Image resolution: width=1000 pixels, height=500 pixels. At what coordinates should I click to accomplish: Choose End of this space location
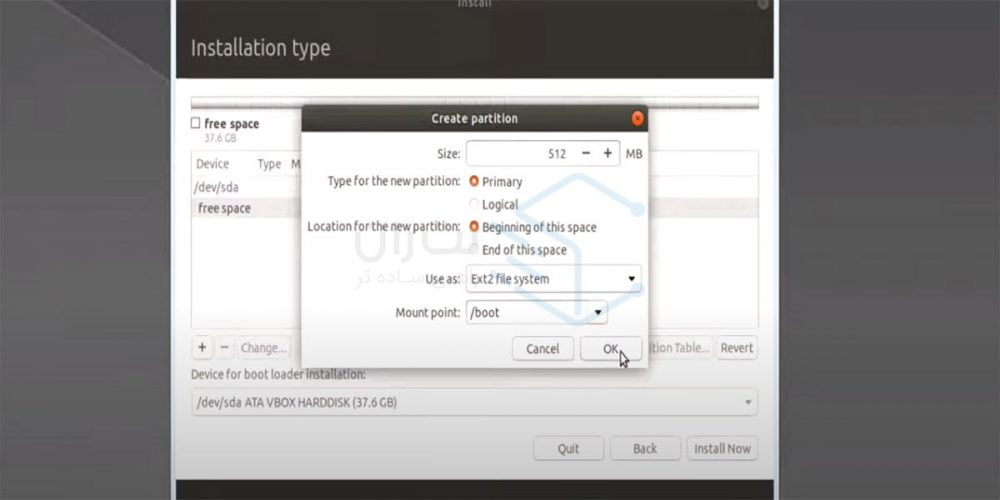click(x=474, y=250)
